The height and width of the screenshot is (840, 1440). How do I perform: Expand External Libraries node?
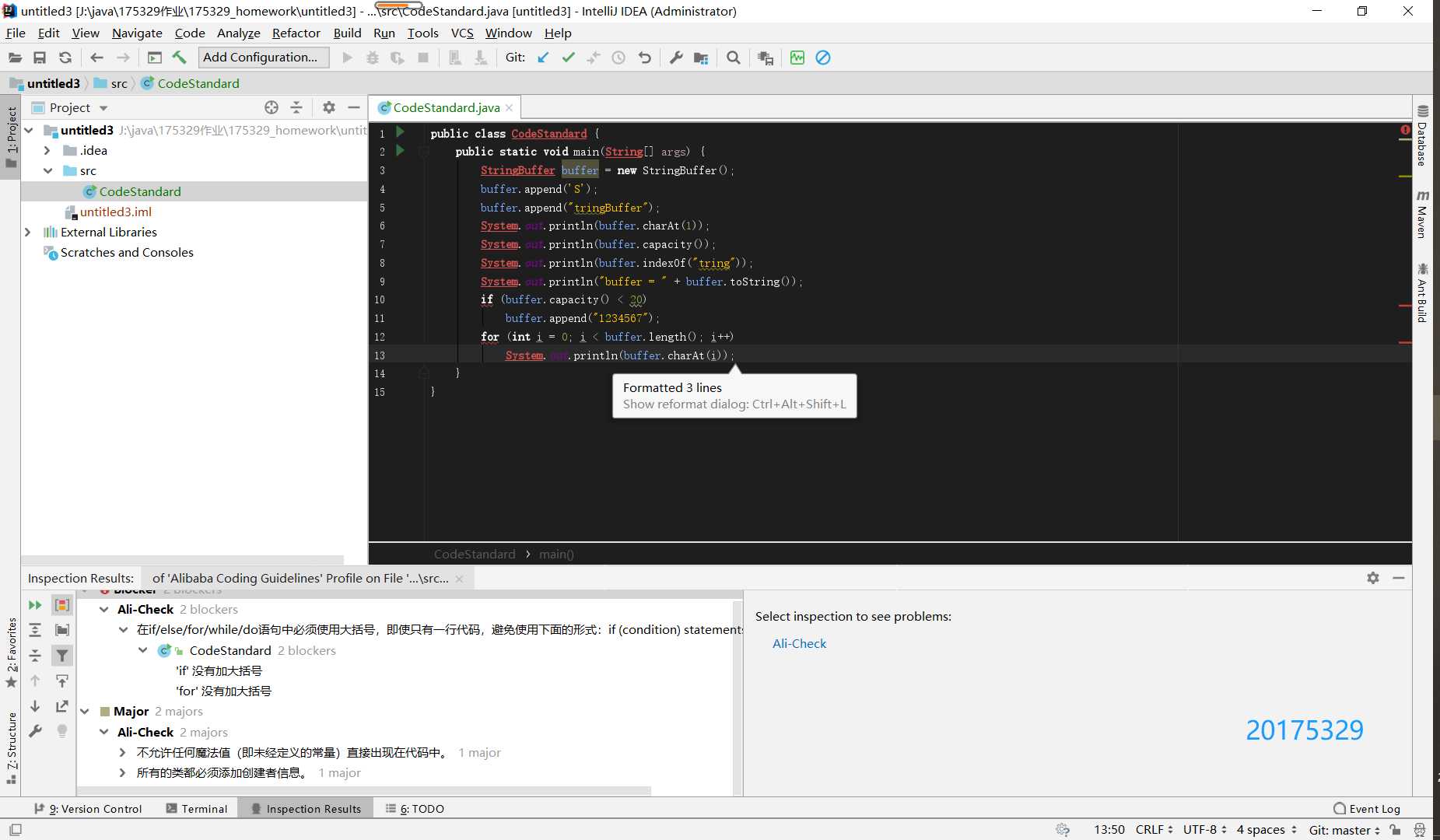pyautogui.click(x=28, y=232)
